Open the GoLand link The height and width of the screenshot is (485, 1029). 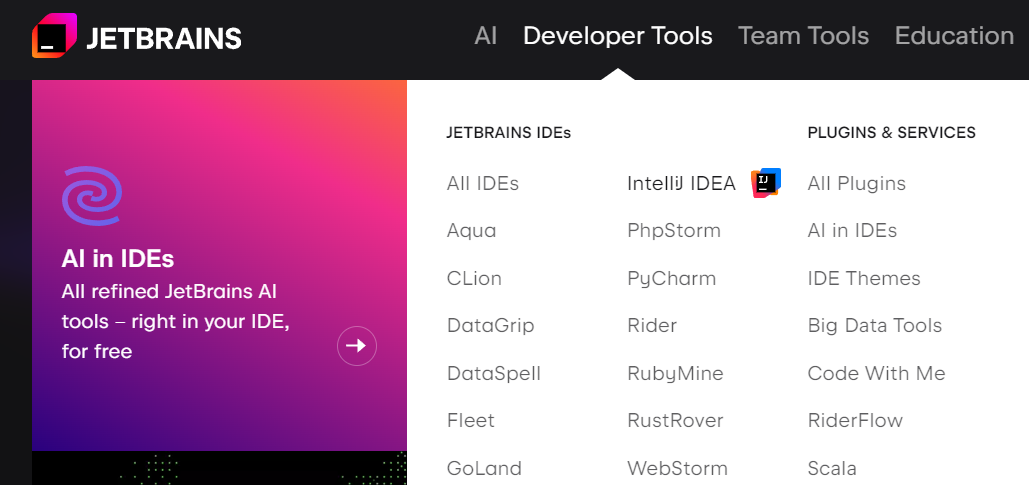pos(484,469)
